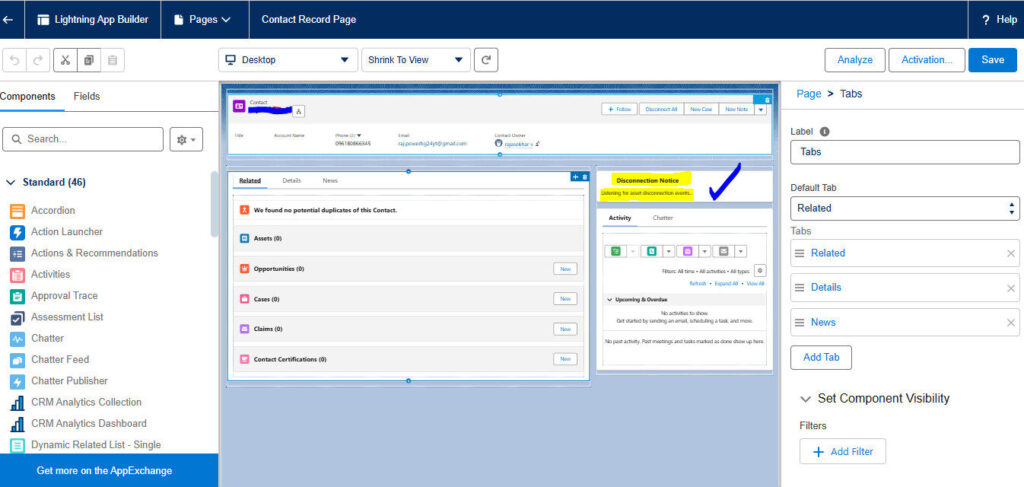Click the Add Filter button
The height and width of the screenshot is (487, 1024).
pos(842,452)
